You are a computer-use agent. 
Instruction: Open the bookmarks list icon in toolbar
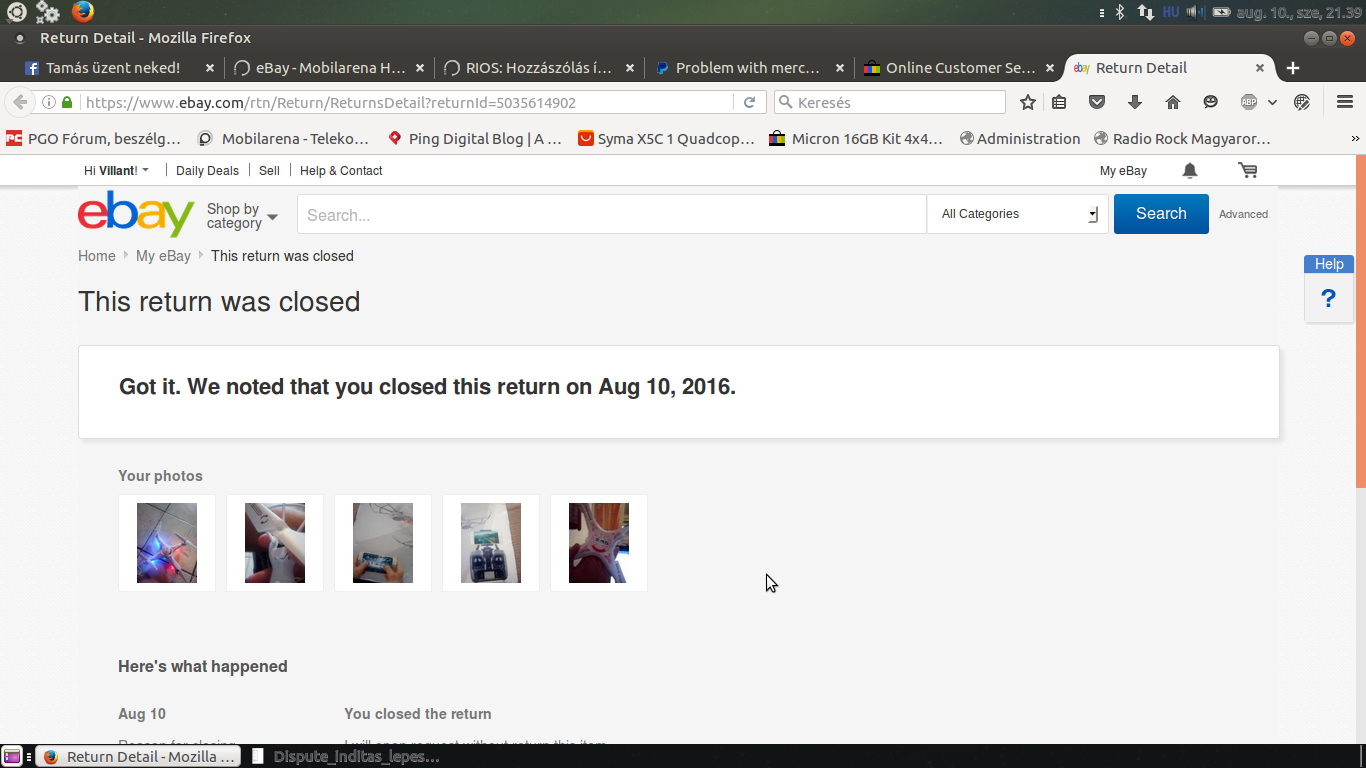[1060, 102]
